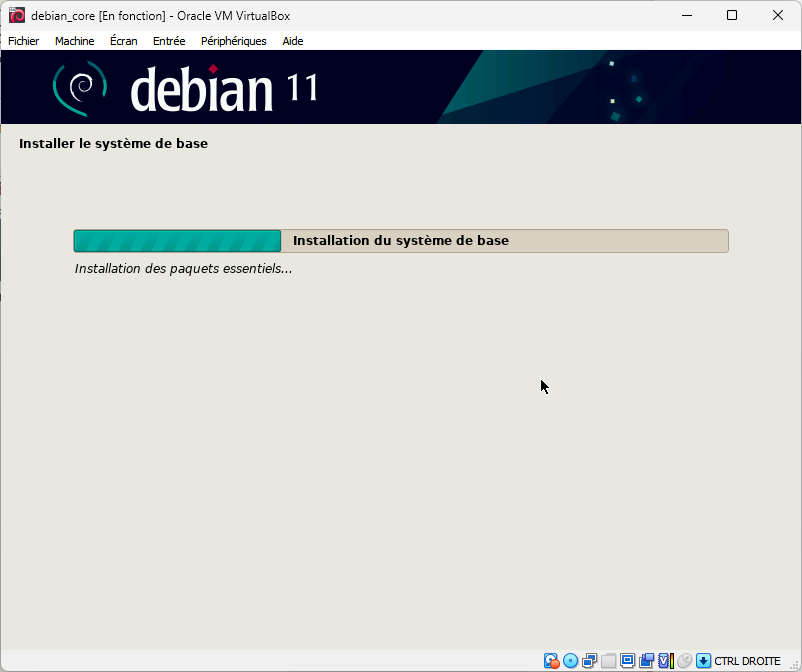802x672 pixels.
Task: Open the Fichier menu
Action: coord(24,41)
